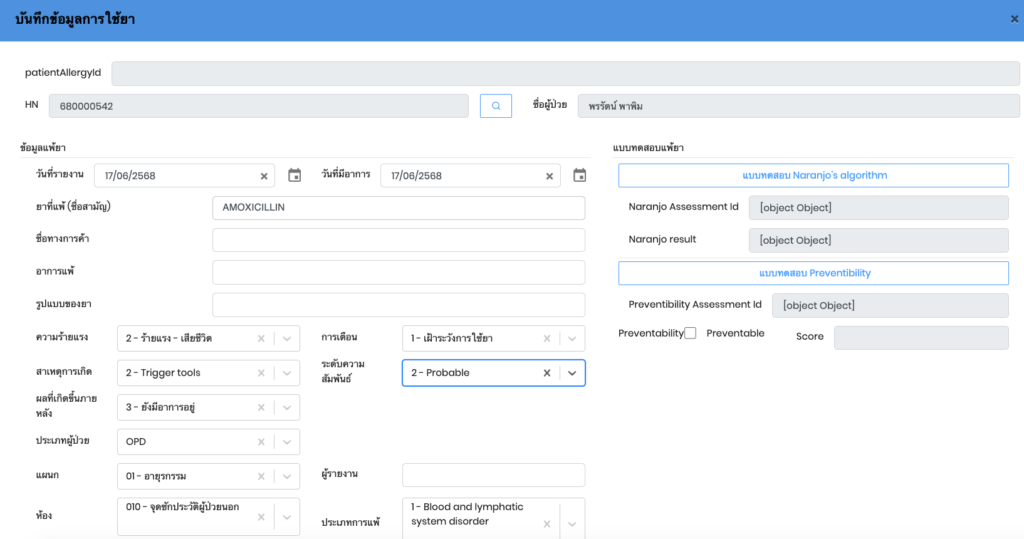Close the บันทึกข้อมูลการใช้ยา dialog
The image size is (1024, 539).
[x=1014, y=19]
